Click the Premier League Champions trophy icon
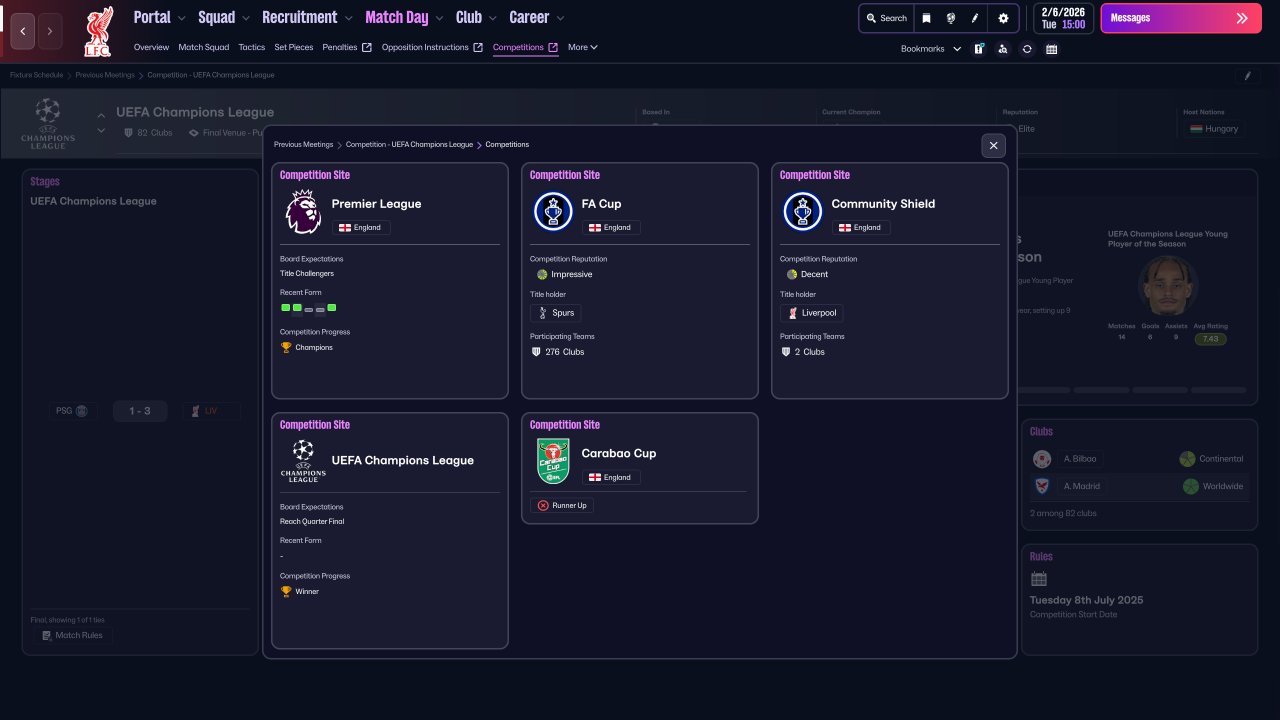This screenshot has width=1280, height=720. [x=286, y=347]
